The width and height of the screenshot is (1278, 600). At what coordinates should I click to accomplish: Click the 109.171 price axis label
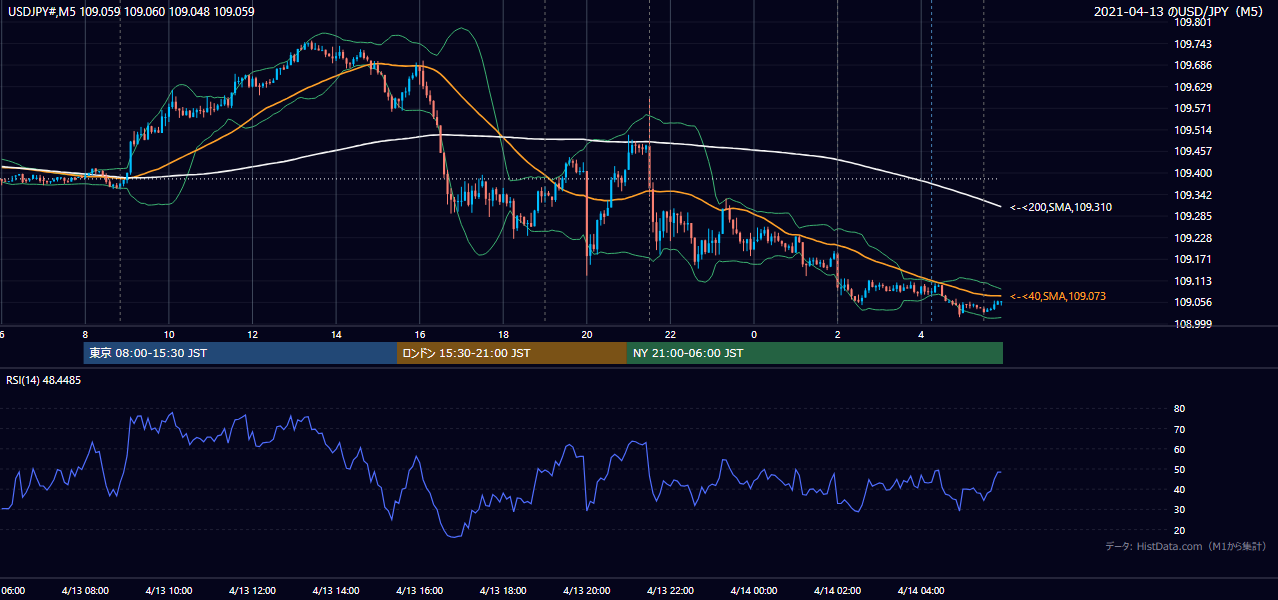coord(1192,259)
